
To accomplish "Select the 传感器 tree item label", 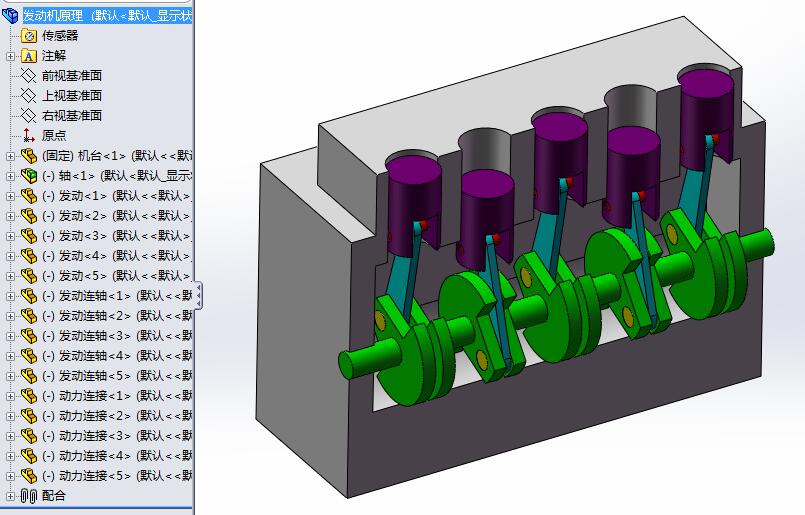I will pyautogui.click(x=60, y=36).
